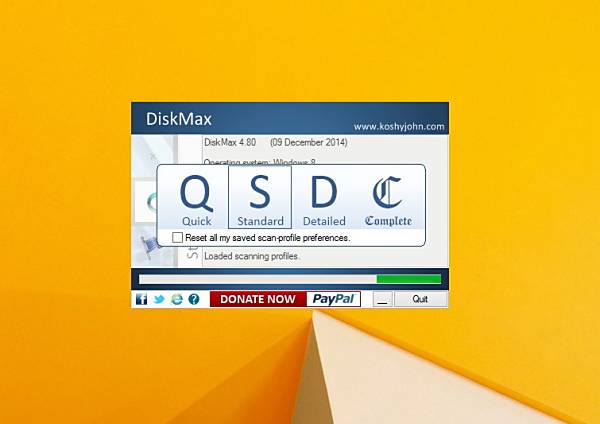Screen dimensions: 600x424
Task: Minimize DiskMax with the underscore button
Action: click(383, 299)
